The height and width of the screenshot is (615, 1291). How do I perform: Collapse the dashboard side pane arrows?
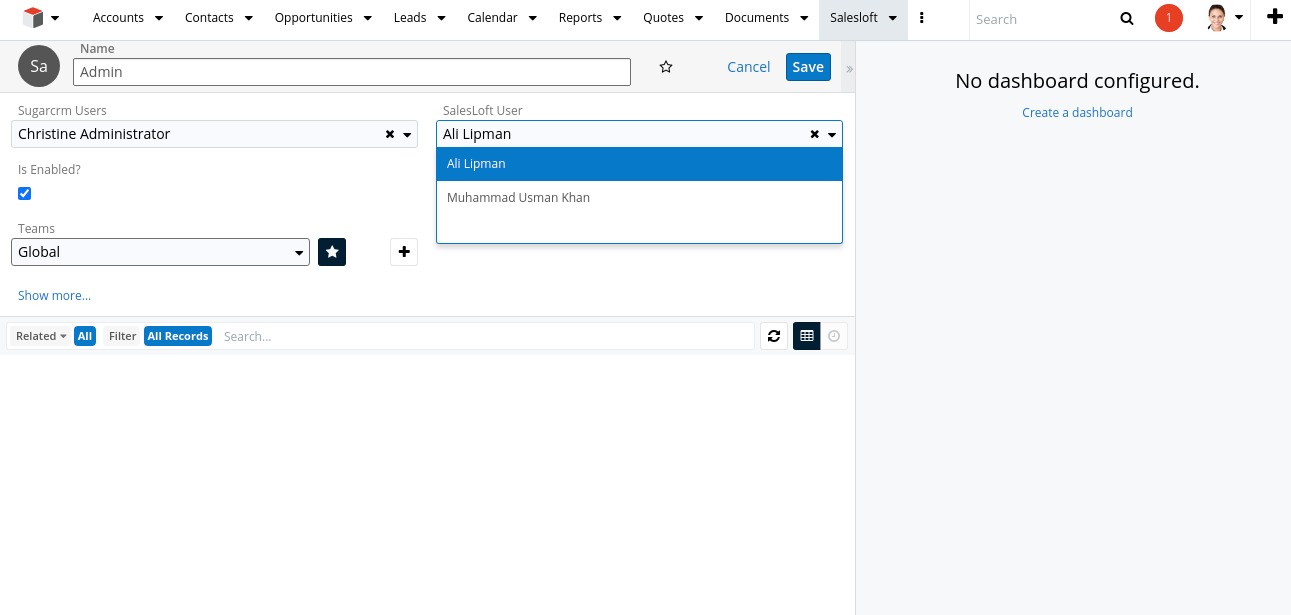tap(849, 69)
